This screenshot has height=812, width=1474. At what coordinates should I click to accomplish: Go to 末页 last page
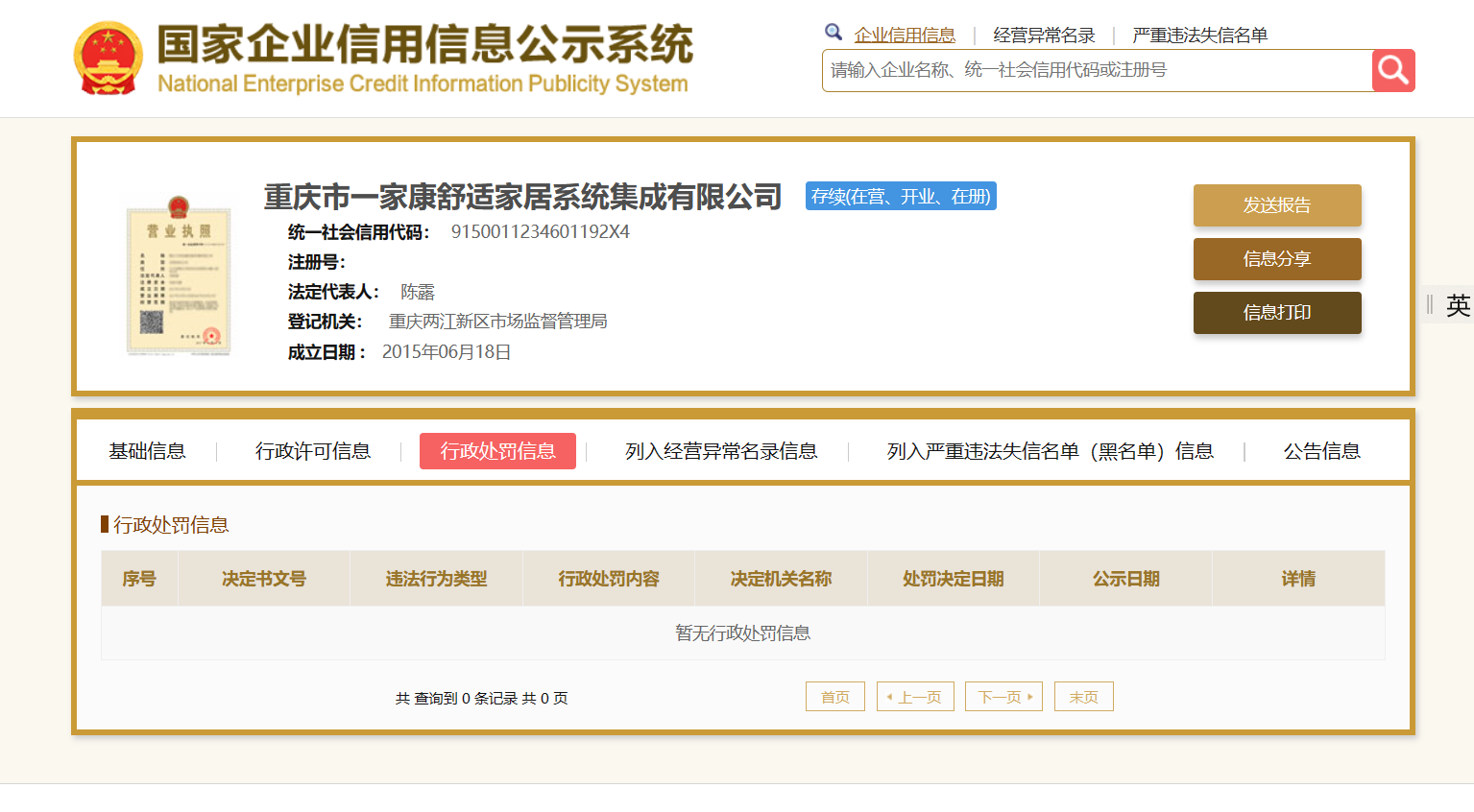[x=1084, y=697]
